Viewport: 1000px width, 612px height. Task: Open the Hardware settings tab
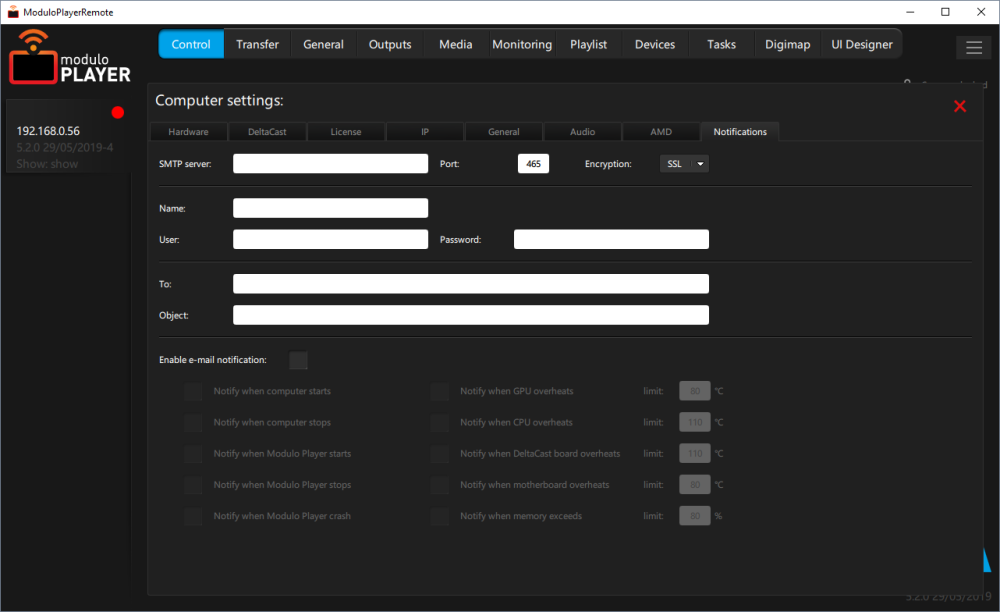click(187, 131)
